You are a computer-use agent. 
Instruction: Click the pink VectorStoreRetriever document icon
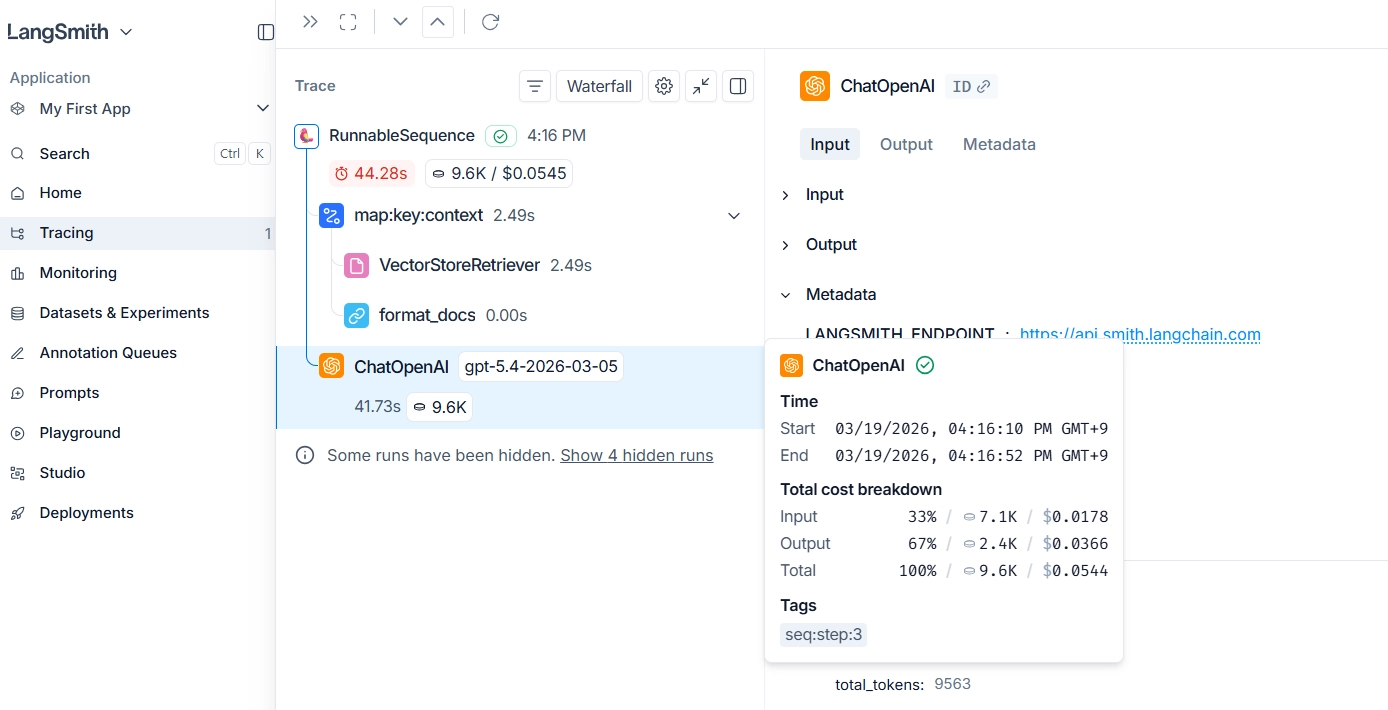[x=356, y=265]
